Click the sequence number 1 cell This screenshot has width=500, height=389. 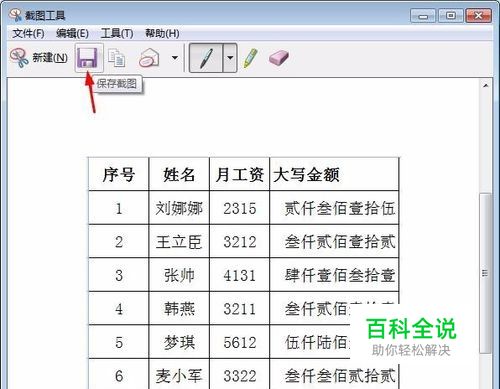[119, 208]
